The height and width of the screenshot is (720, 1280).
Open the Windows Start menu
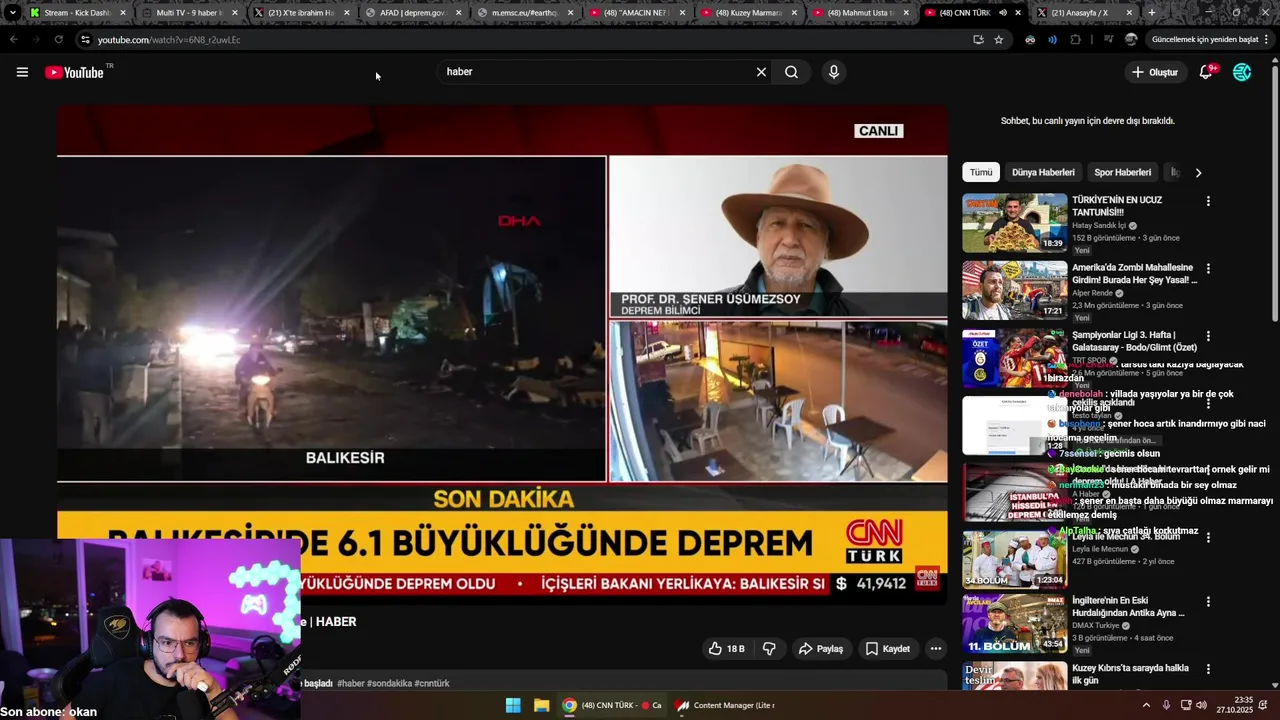(513, 705)
